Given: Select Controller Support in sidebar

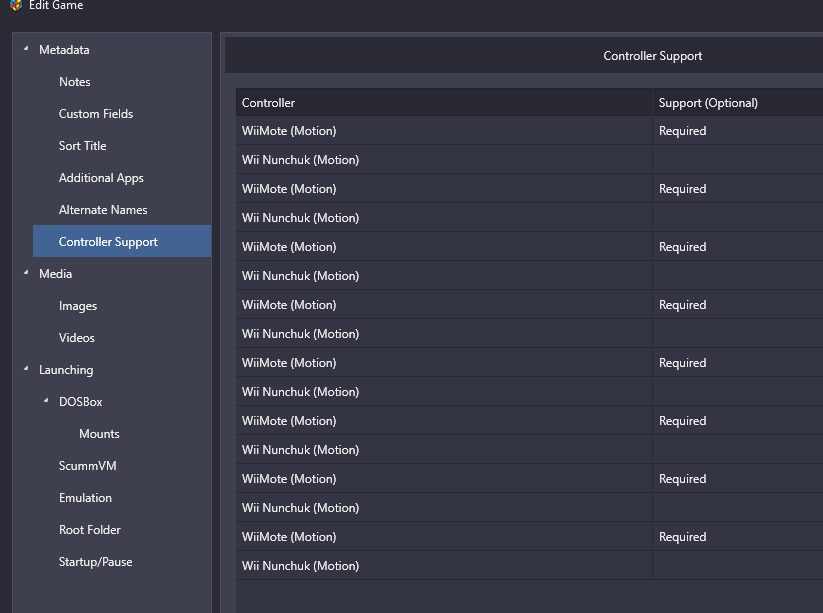Looking at the screenshot, I should tap(122, 241).
